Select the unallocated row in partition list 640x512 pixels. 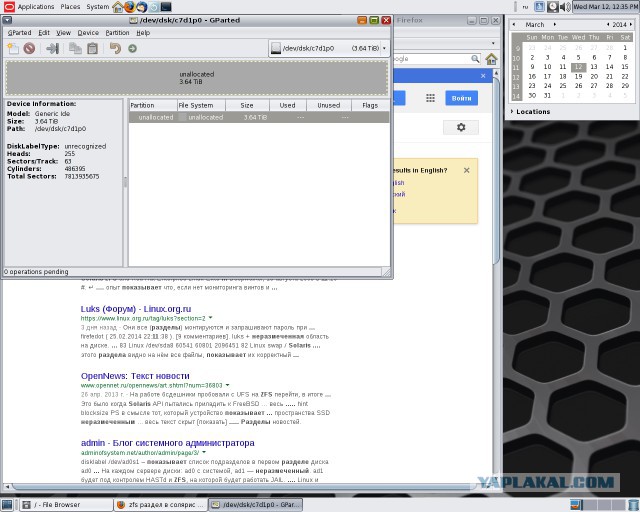coord(259,117)
